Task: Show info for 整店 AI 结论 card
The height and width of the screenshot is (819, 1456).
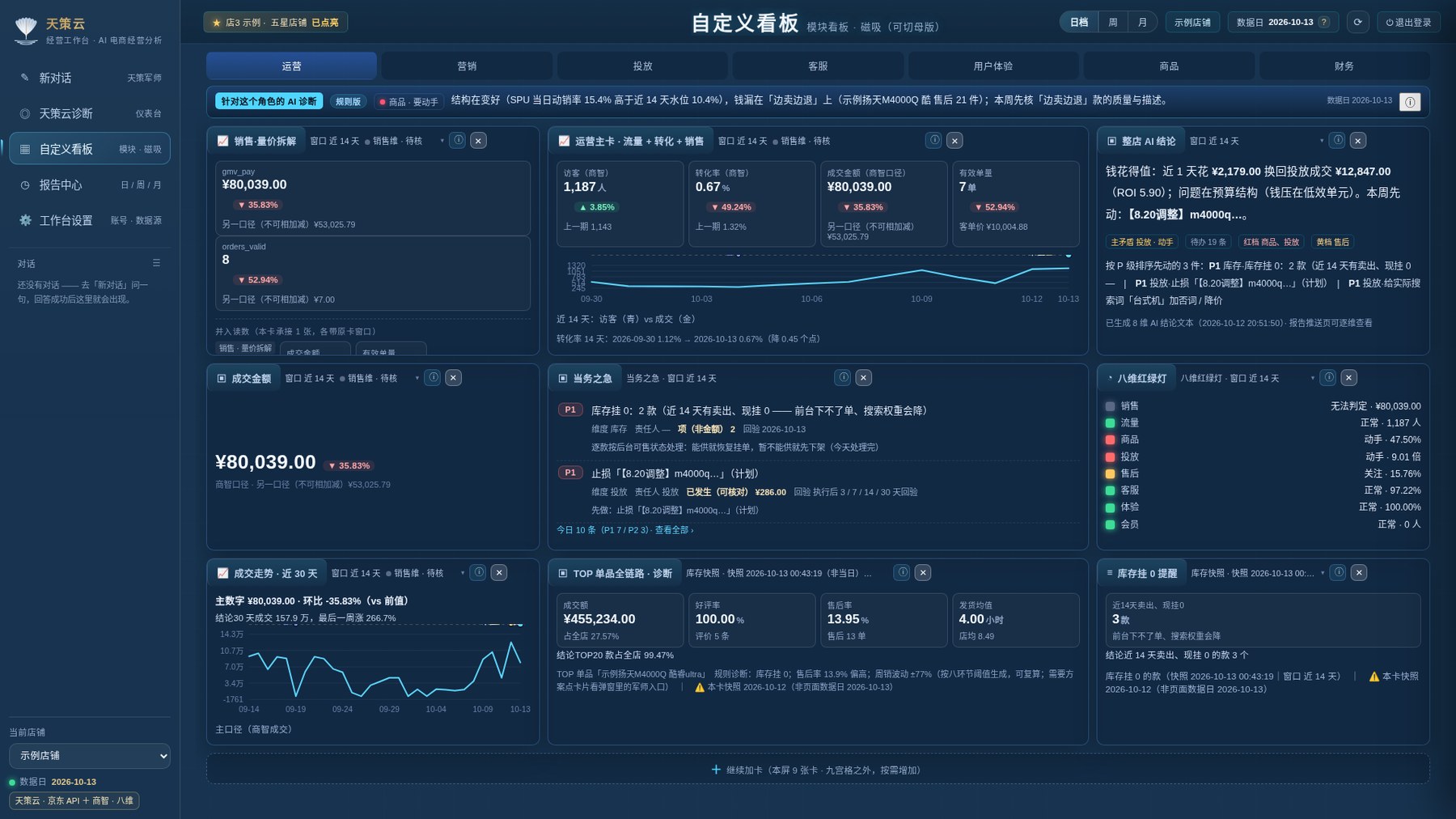Action: 1338,140
